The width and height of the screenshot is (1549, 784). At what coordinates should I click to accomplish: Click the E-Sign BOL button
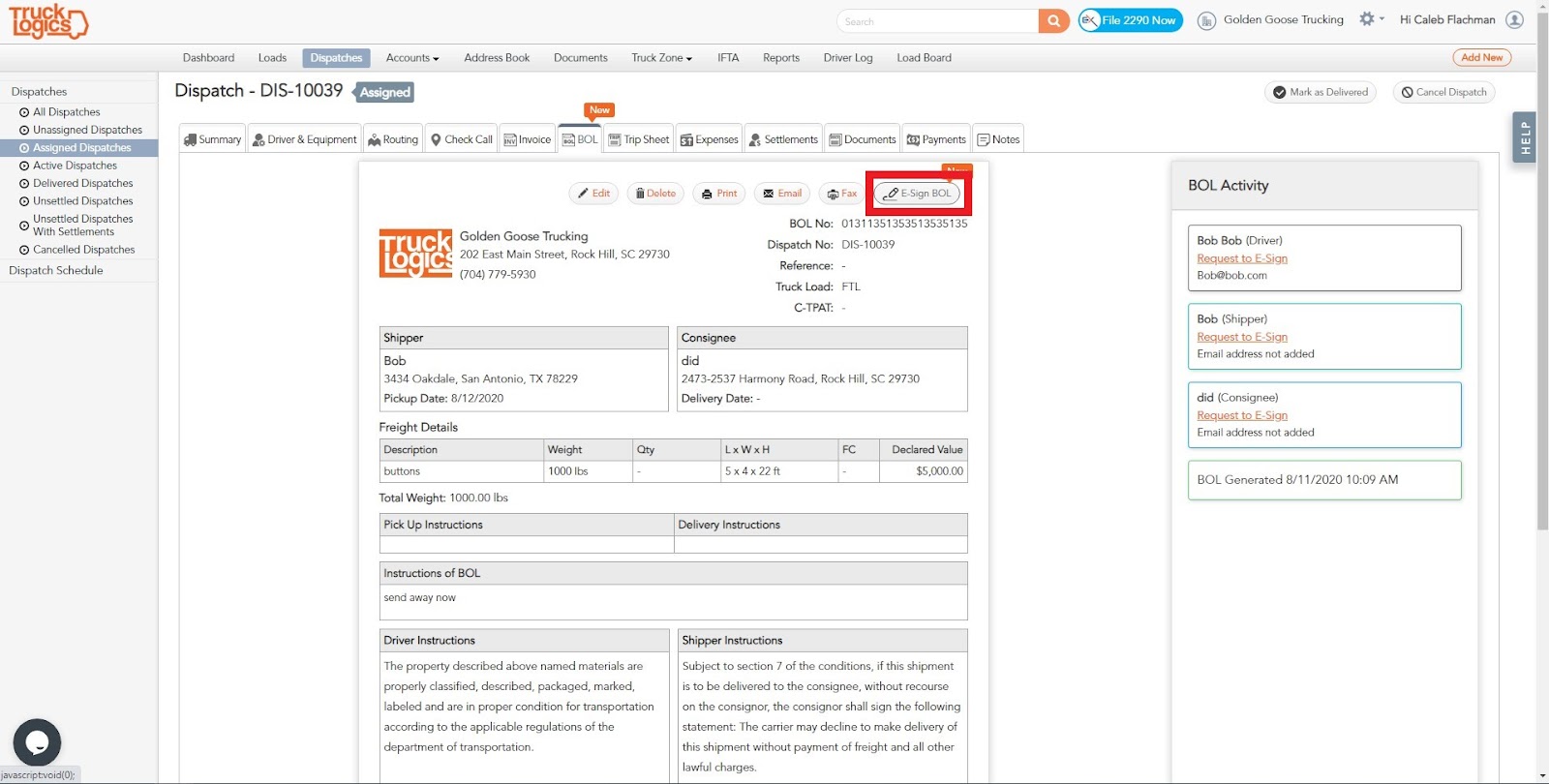coord(918,194)
